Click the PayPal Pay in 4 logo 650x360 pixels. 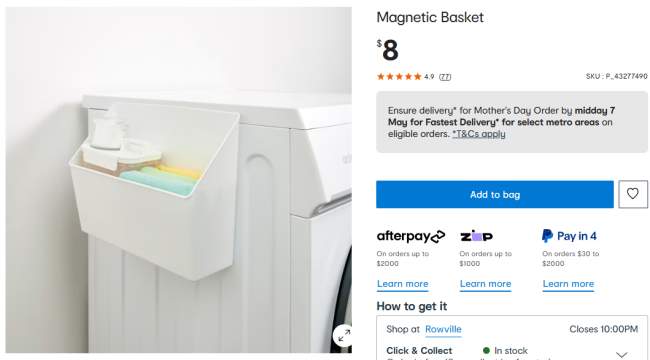coord(569,236)
